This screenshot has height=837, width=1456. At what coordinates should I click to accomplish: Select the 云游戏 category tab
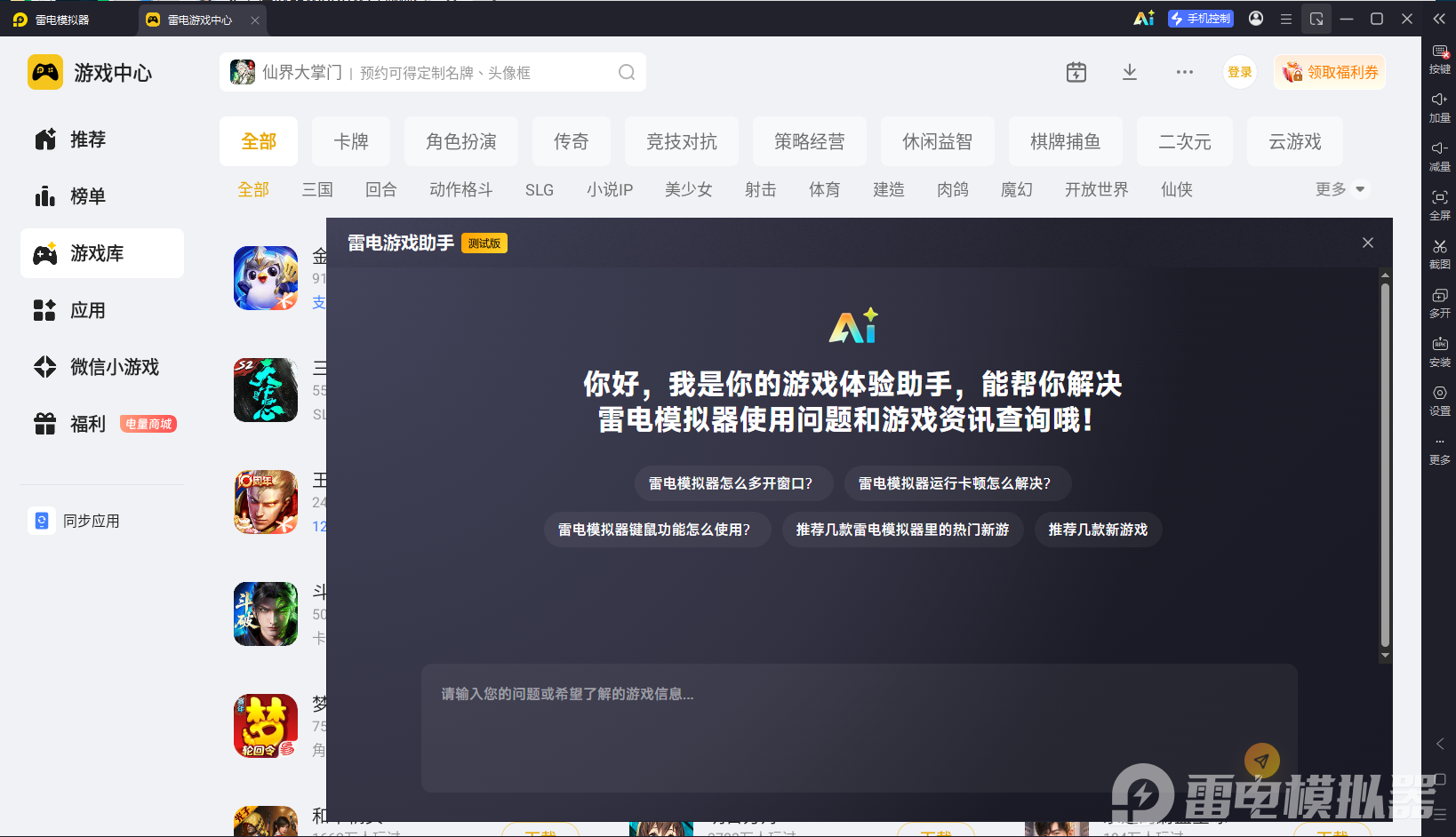[x=1295, y=141]
